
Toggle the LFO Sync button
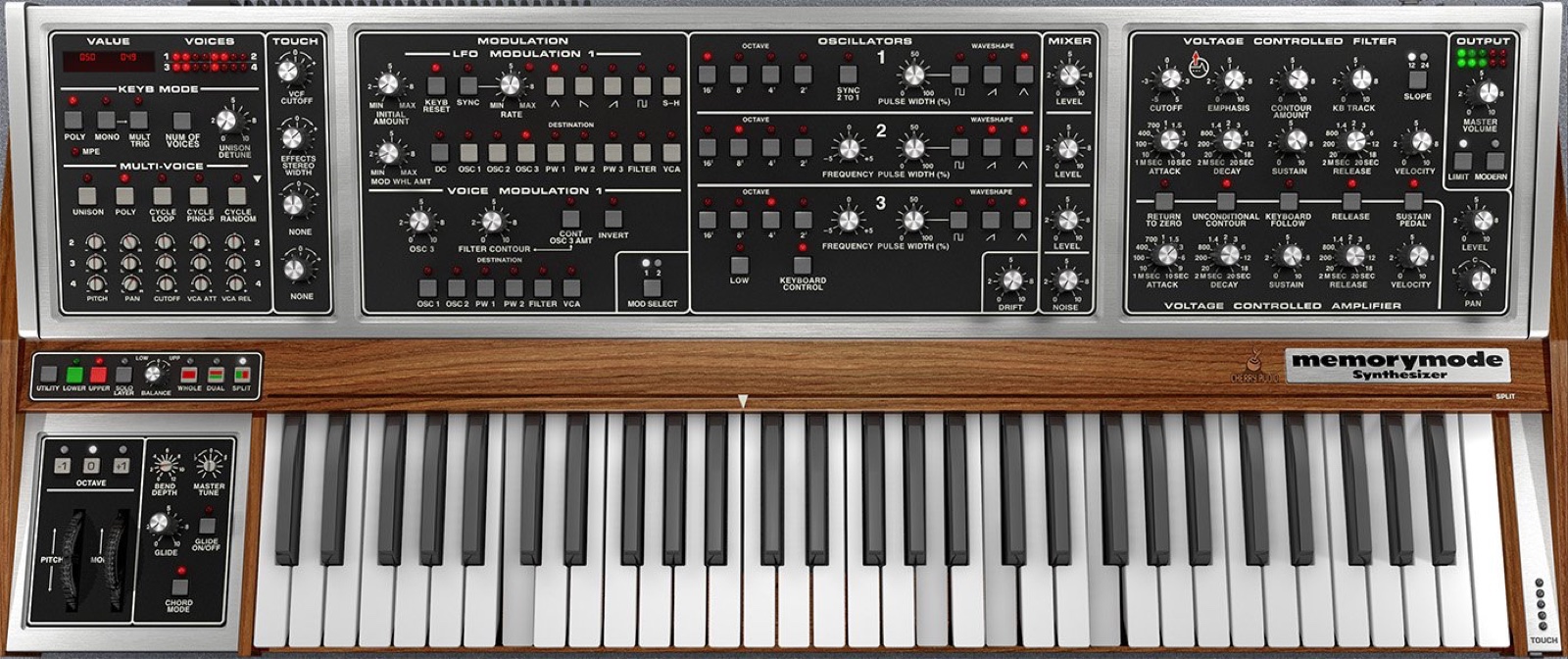pyautogui.click(x=468, y=85)
